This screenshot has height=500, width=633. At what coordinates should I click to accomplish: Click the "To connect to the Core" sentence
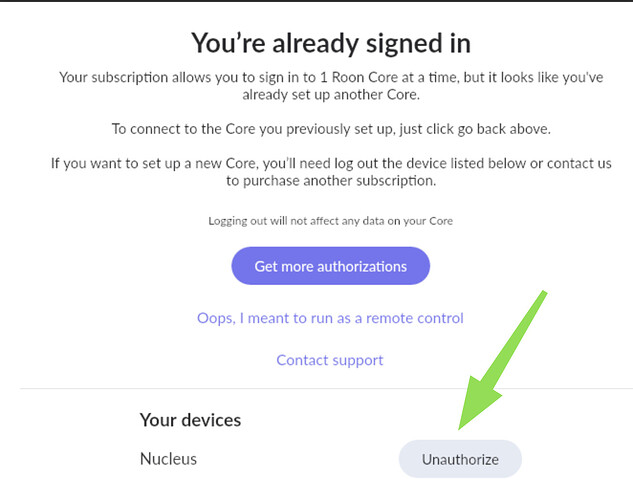330,129
